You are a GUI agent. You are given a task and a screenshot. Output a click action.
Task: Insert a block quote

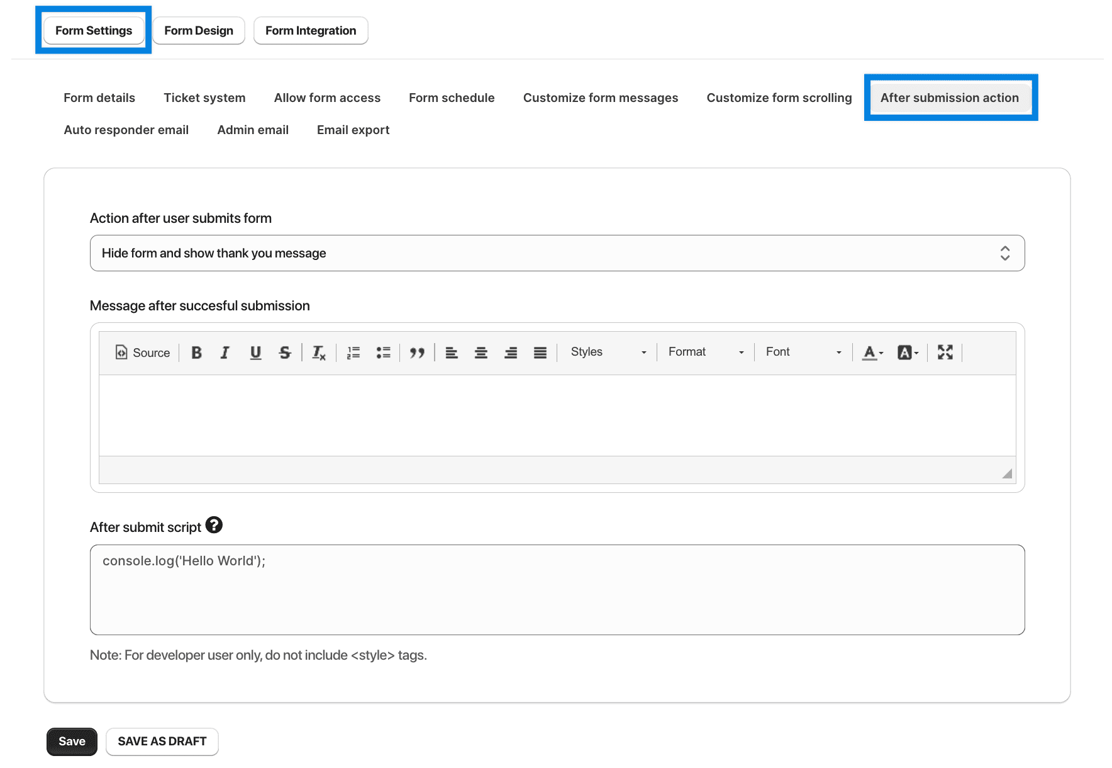click(x=417, y=352)
